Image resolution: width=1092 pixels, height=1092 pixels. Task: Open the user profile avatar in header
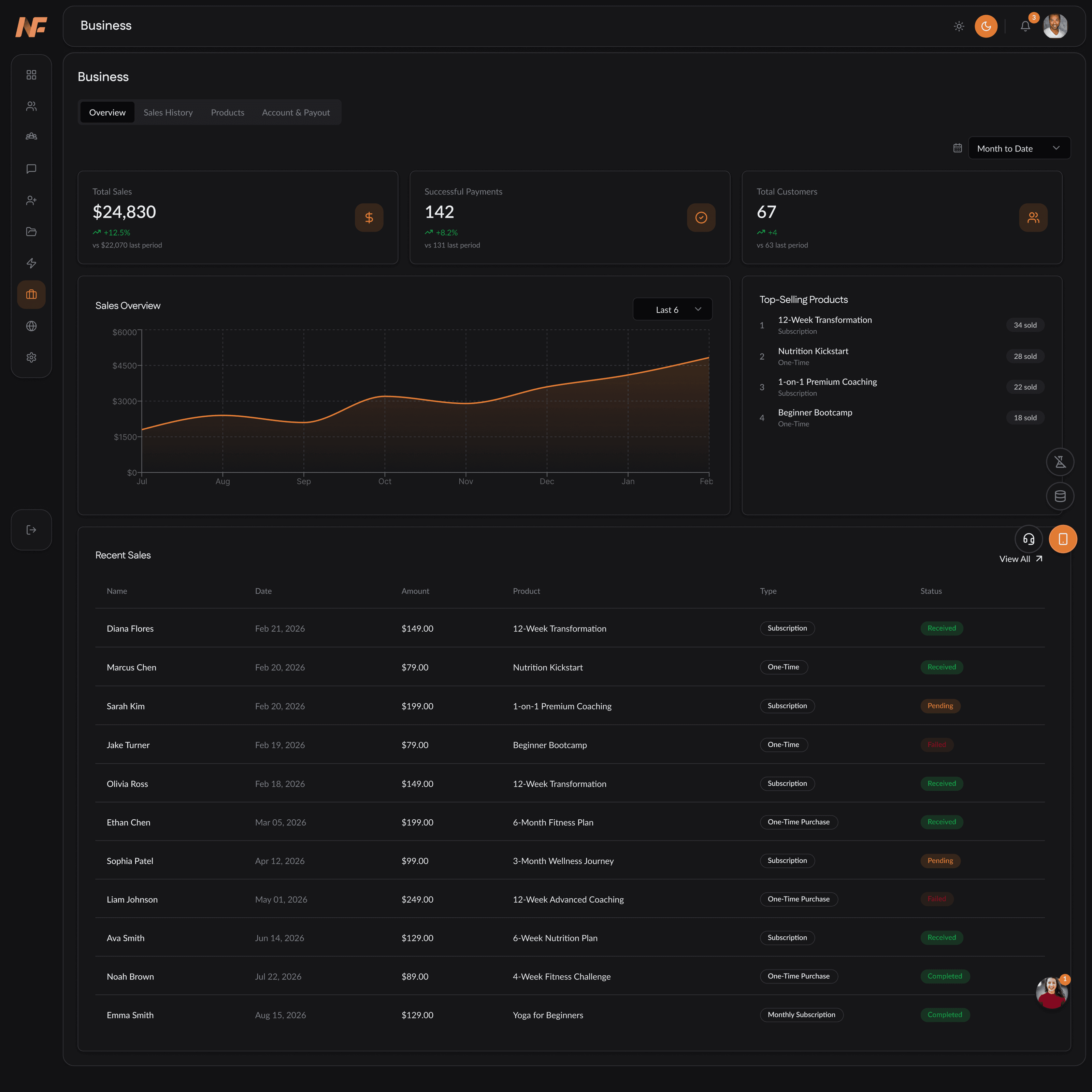[x=1055, y=26]
